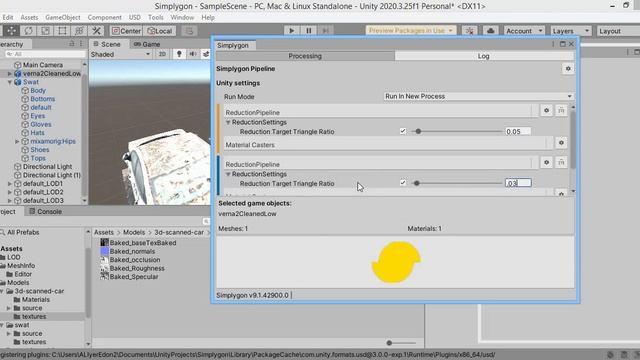Select the Processing tab in Simplygon
This screenshot has height=360, width=640.
tap(305, 56)
